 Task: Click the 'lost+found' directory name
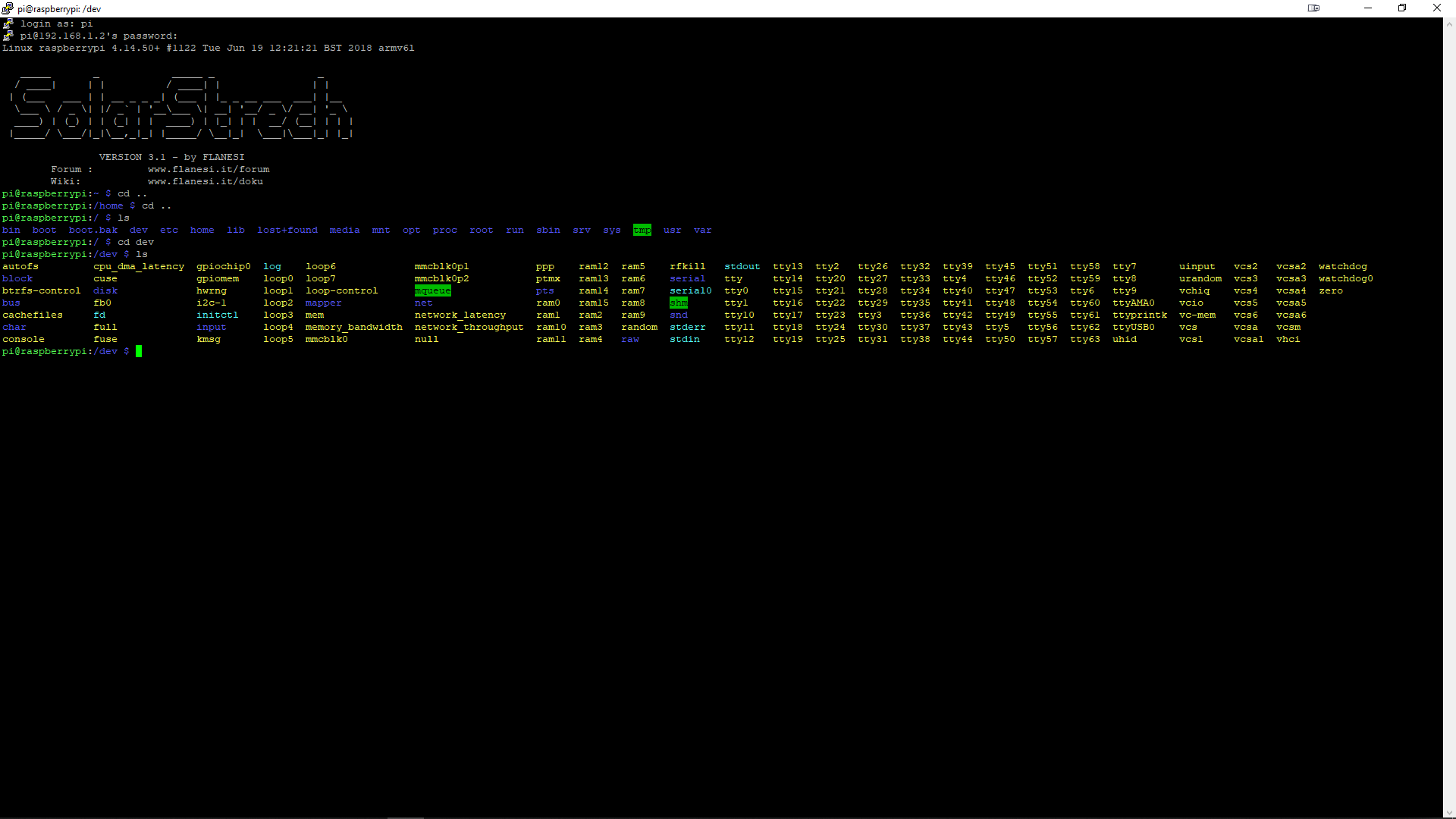tap(287, 230)
